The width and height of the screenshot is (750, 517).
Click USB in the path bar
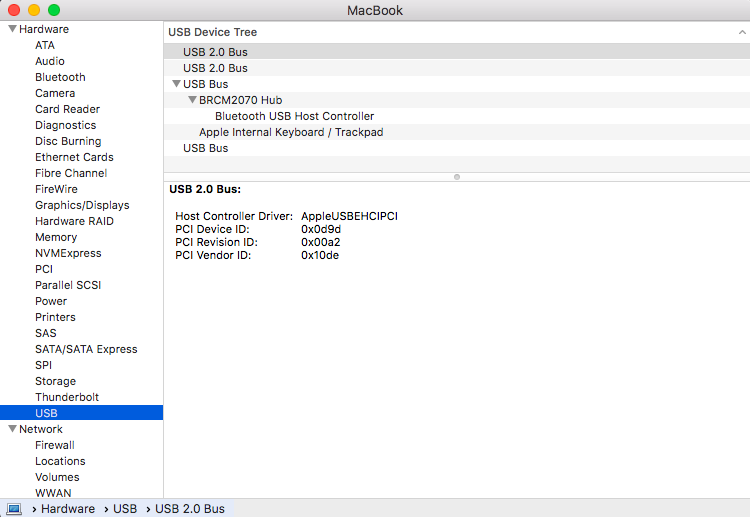click(125, 508)
